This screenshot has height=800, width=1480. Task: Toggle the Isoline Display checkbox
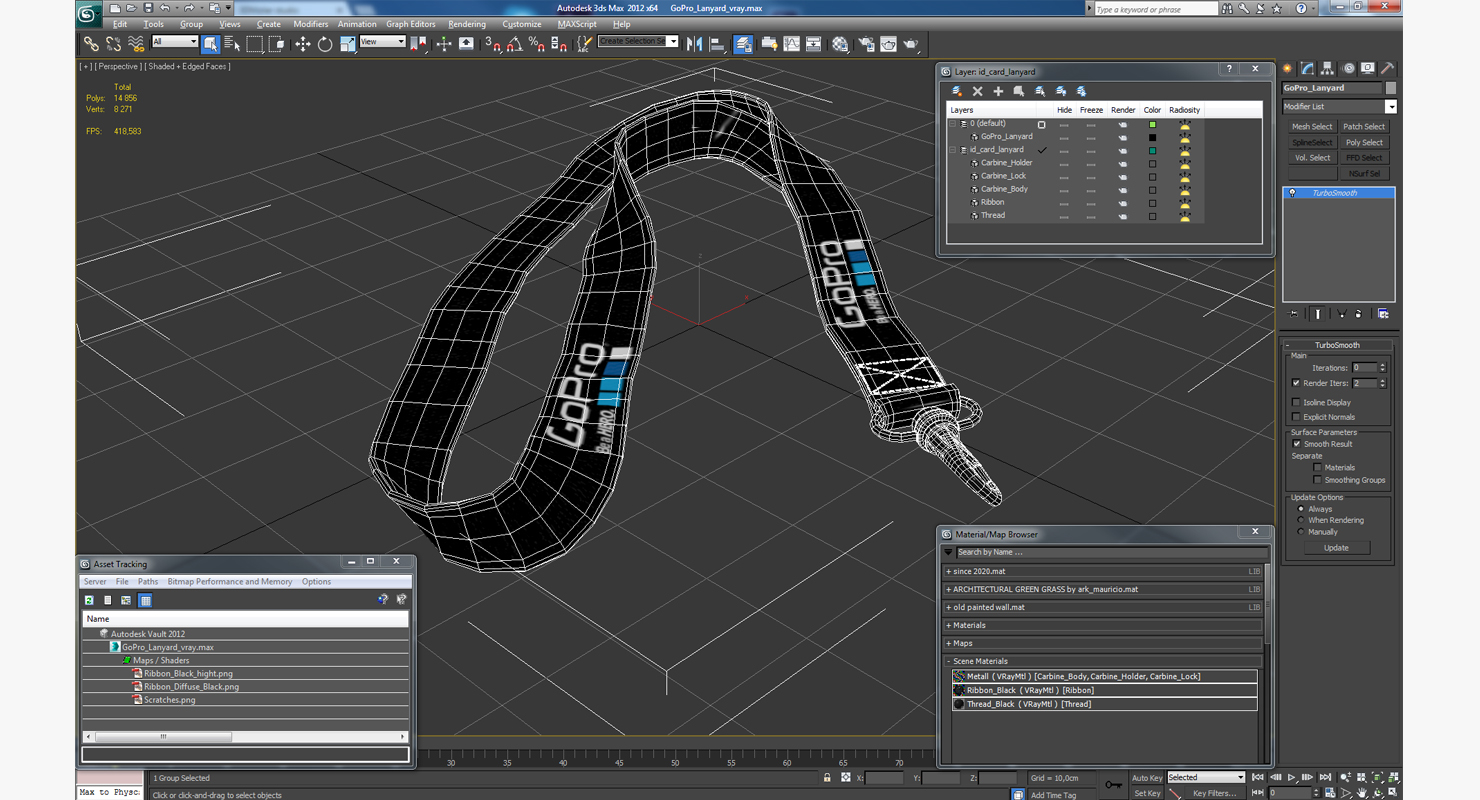(1296, 402)
